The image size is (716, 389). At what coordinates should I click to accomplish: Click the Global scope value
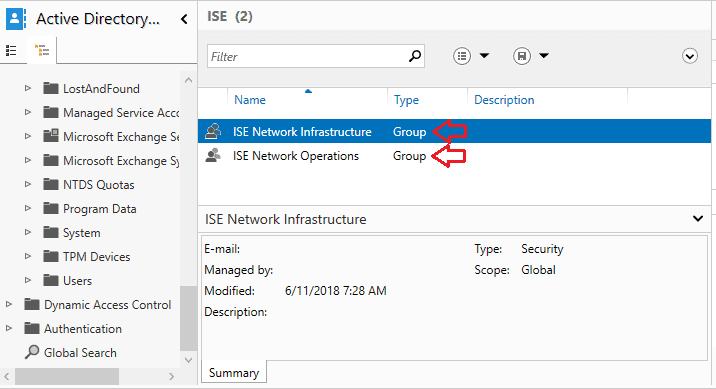coord(538,270)
